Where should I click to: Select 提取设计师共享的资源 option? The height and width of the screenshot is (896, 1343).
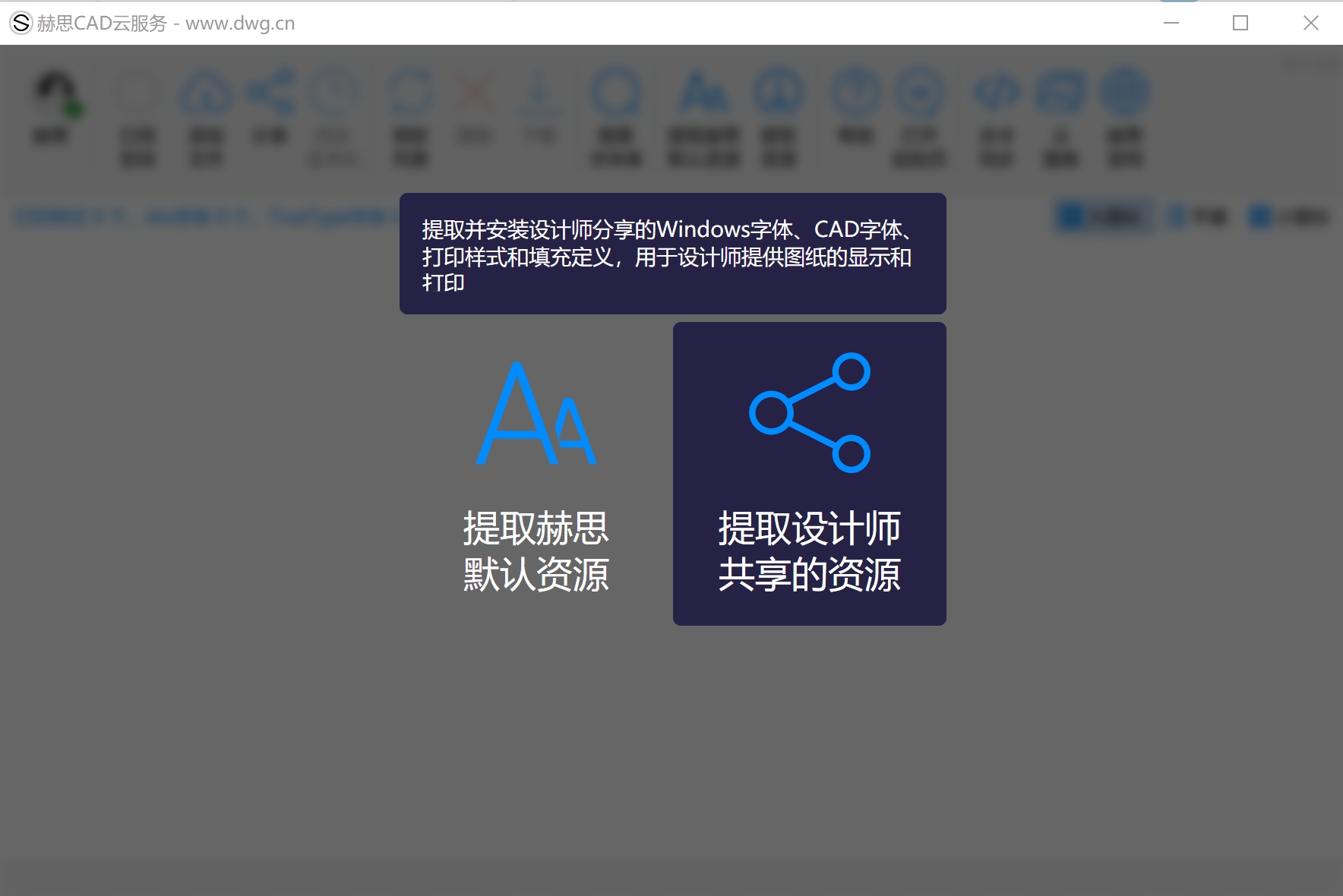[809, 473]
